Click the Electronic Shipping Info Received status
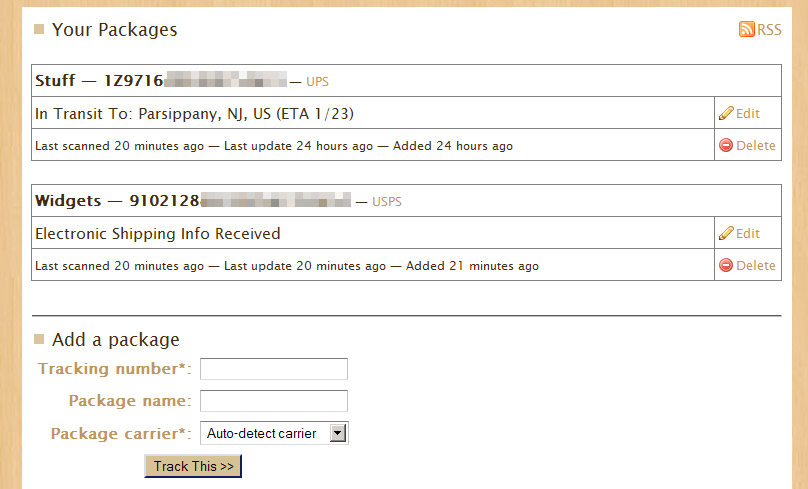The width and height of the screenshot is (808, 489). pos(157,233)
